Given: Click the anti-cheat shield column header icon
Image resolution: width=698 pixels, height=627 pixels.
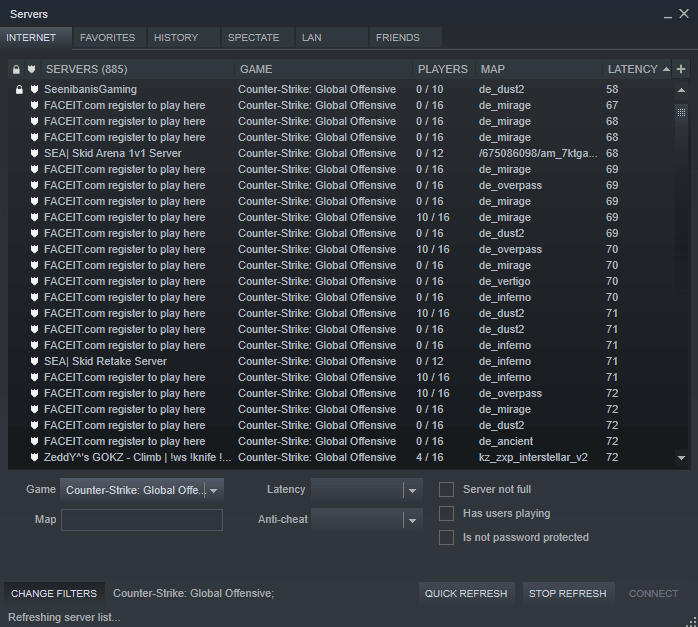Looking at the screenshot, I should (32, 70).
